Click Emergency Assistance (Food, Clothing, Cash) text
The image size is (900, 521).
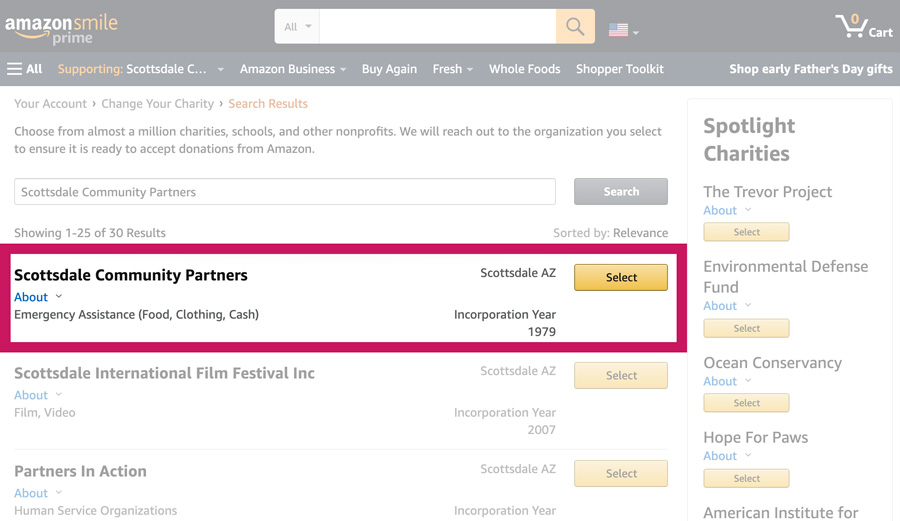click(137, 314)
